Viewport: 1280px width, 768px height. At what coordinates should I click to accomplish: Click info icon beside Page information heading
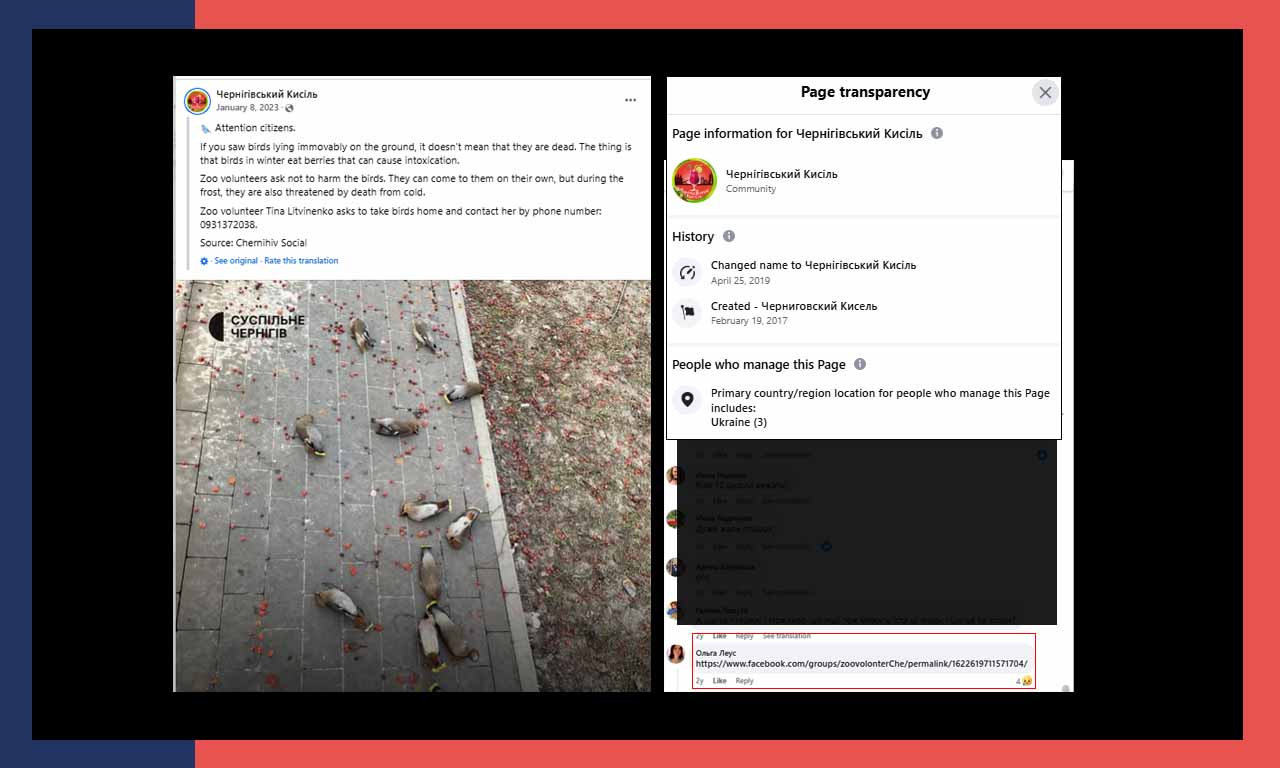click(937, 133)
